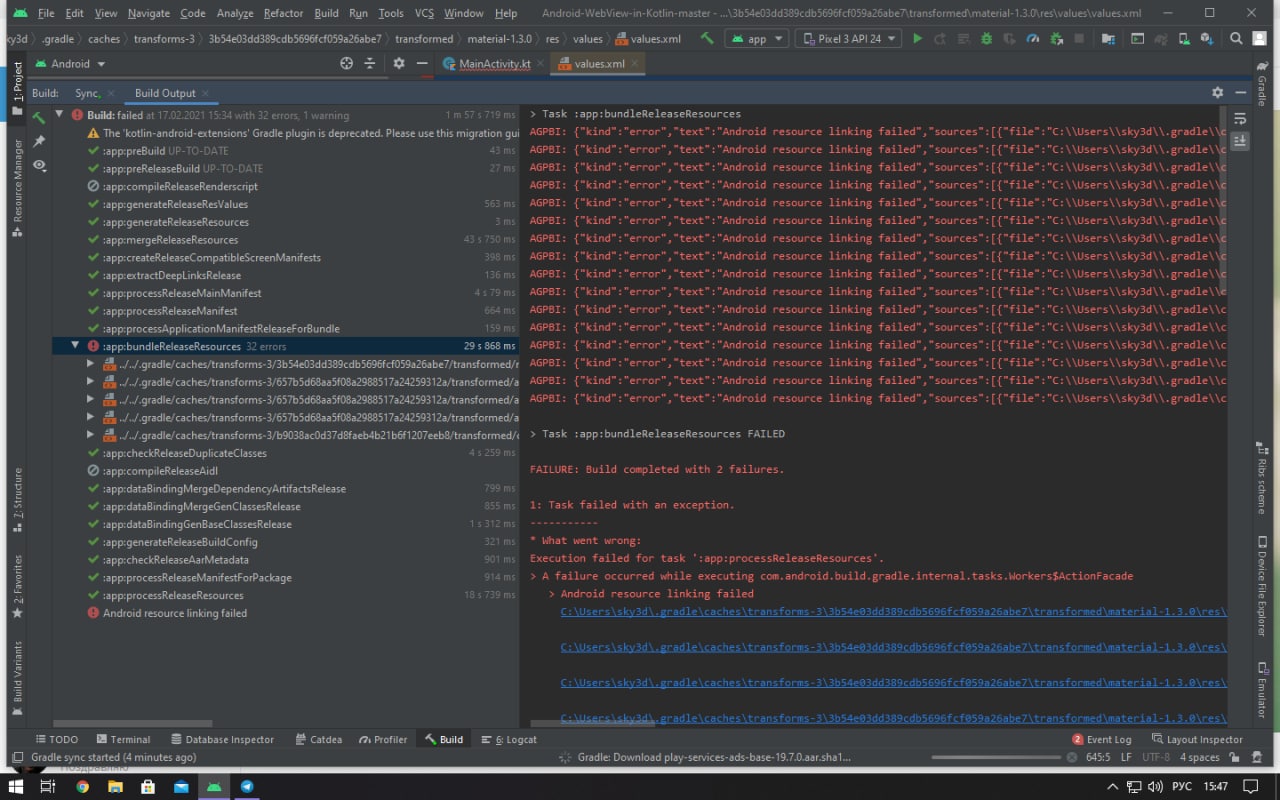The width and height of the screenshot is (1280, 800).
Task: Open the app run configuration dropdown
Action: click(756, 38)
